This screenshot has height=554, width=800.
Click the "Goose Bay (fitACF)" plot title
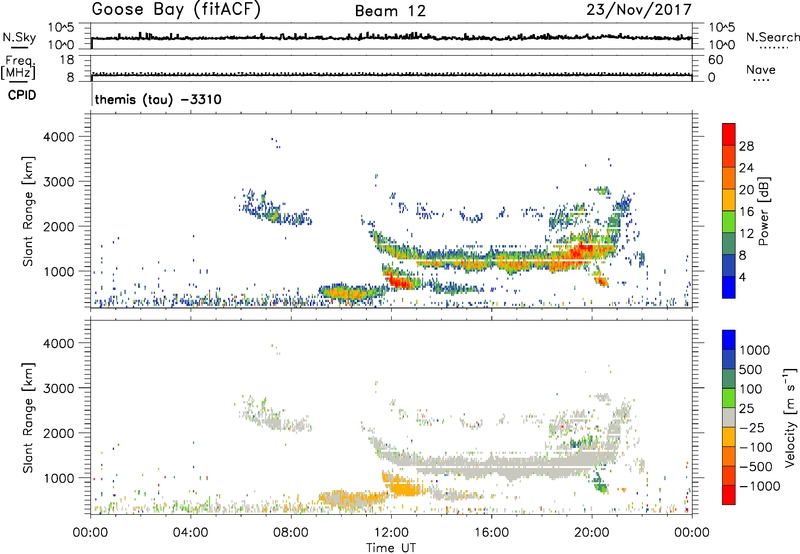coord(176,10)
